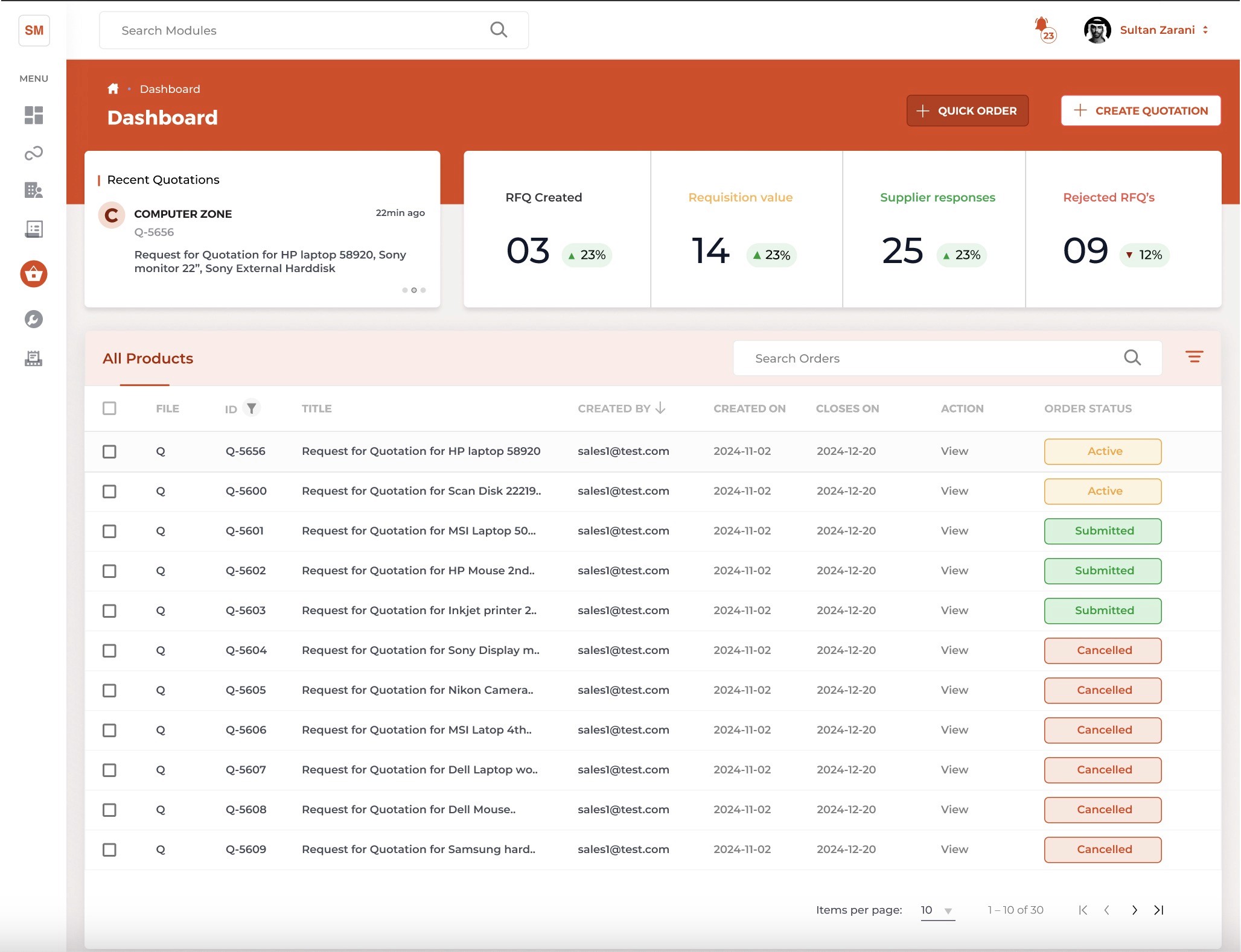This screenshot has height=952, width=1241.
Task: Click the ID column funnel filter icon
Action: click(x=251, y=408)
